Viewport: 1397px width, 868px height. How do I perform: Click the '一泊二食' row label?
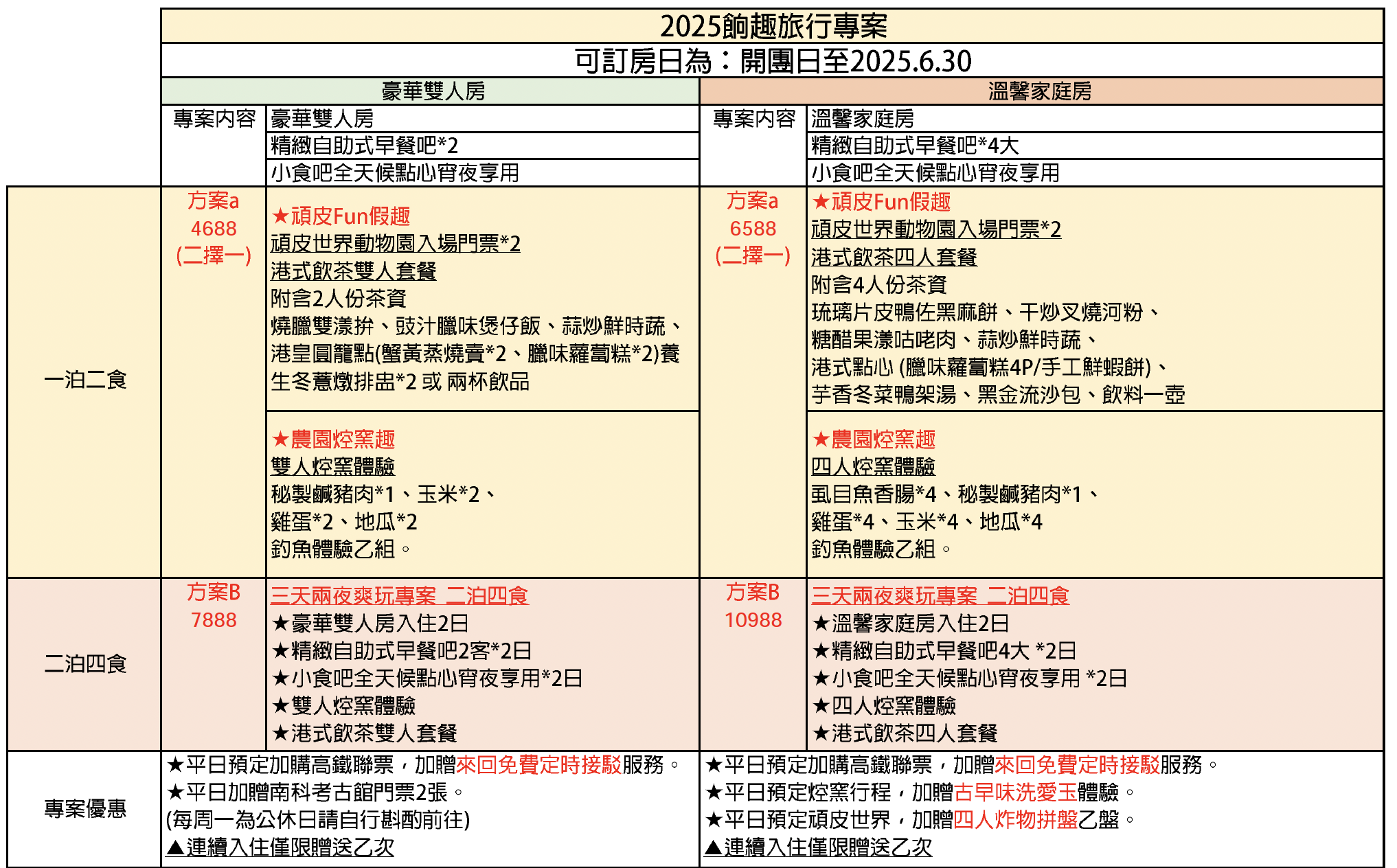tap(85, 380)
